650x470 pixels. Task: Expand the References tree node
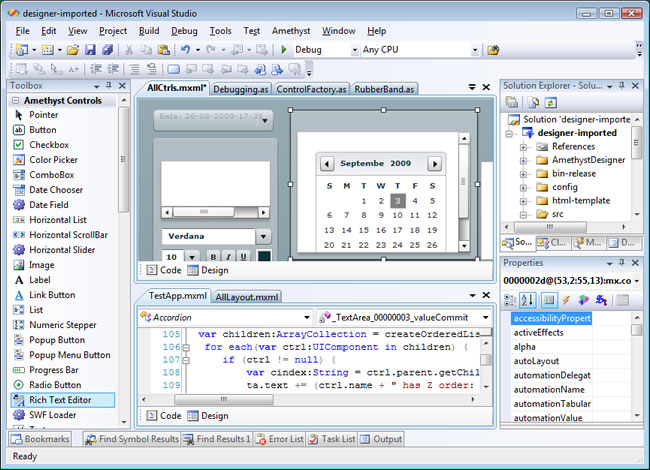[x=523, y=146]
